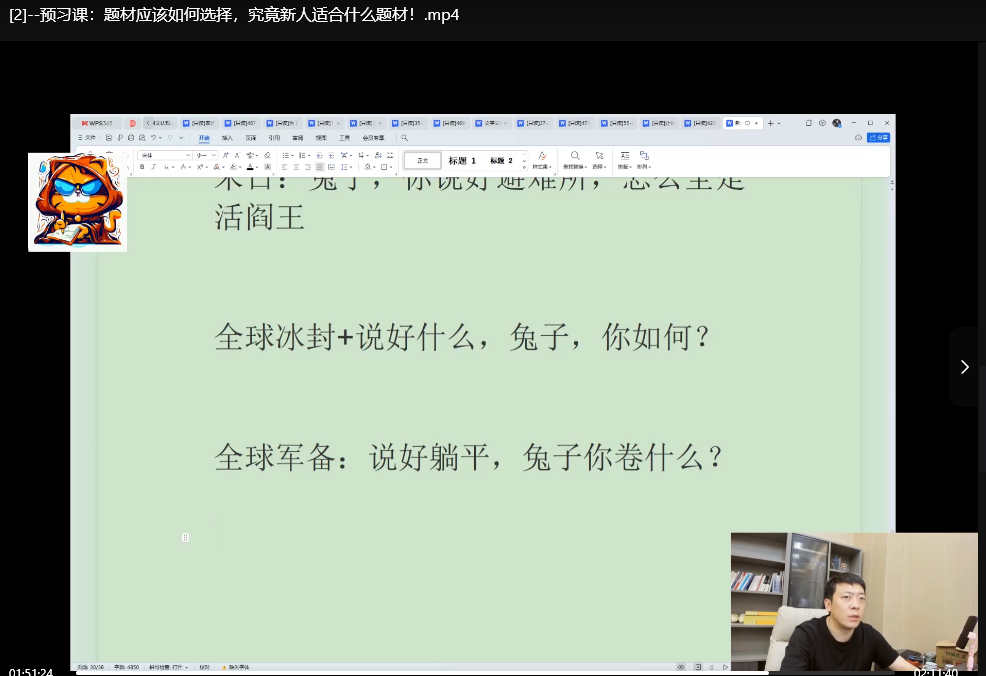The width and height of the screenshot is (986, 676).
Task: Click the eye protection mode status icon
Action: (681, 667)
